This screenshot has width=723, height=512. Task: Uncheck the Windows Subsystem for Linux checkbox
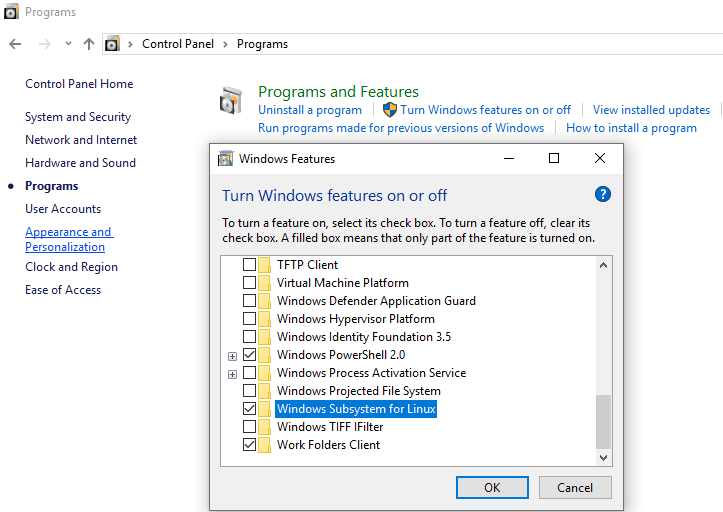tap(249, 409)
